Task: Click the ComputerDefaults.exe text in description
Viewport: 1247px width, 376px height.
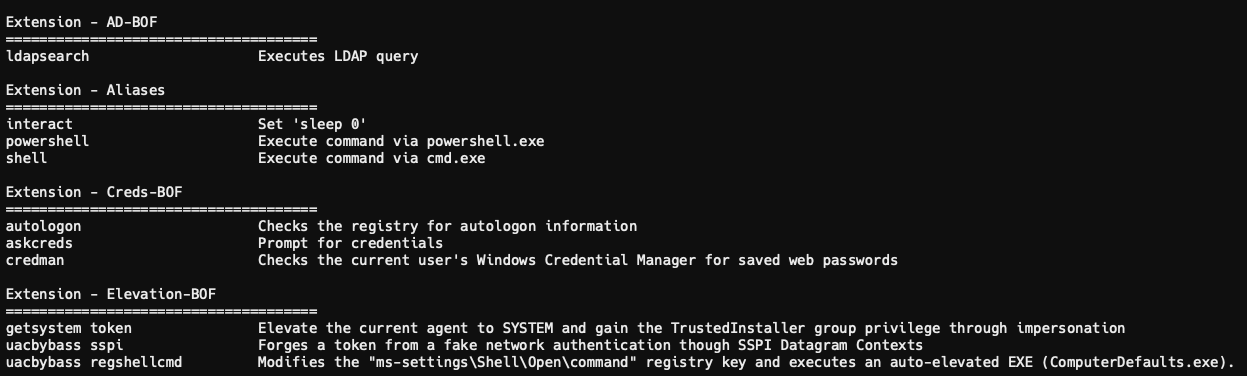Action: (1133, 362)
